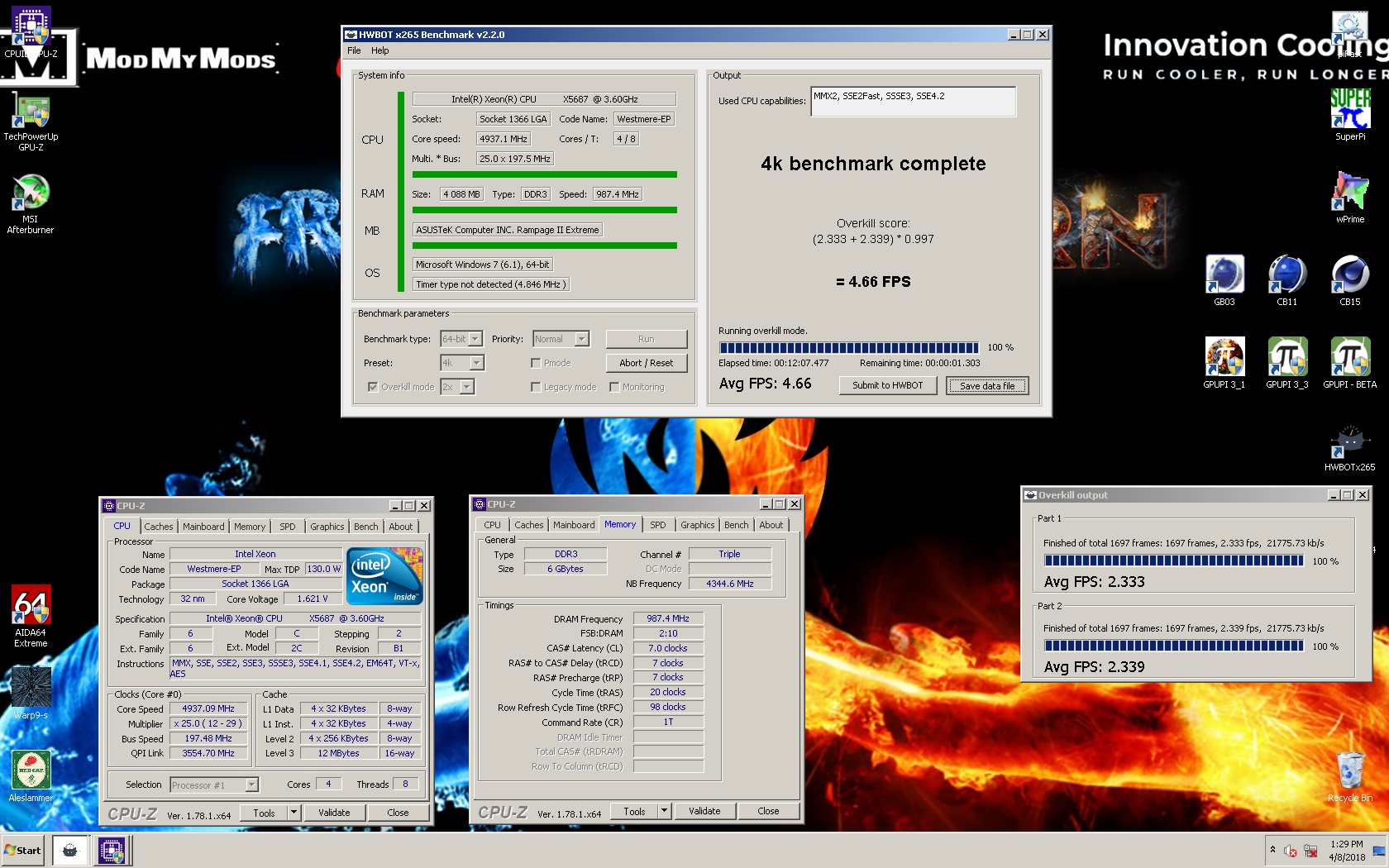Click Close in right CPU-Z window
The width and height of the screenshot is (1389, 868).
point(768,811)
